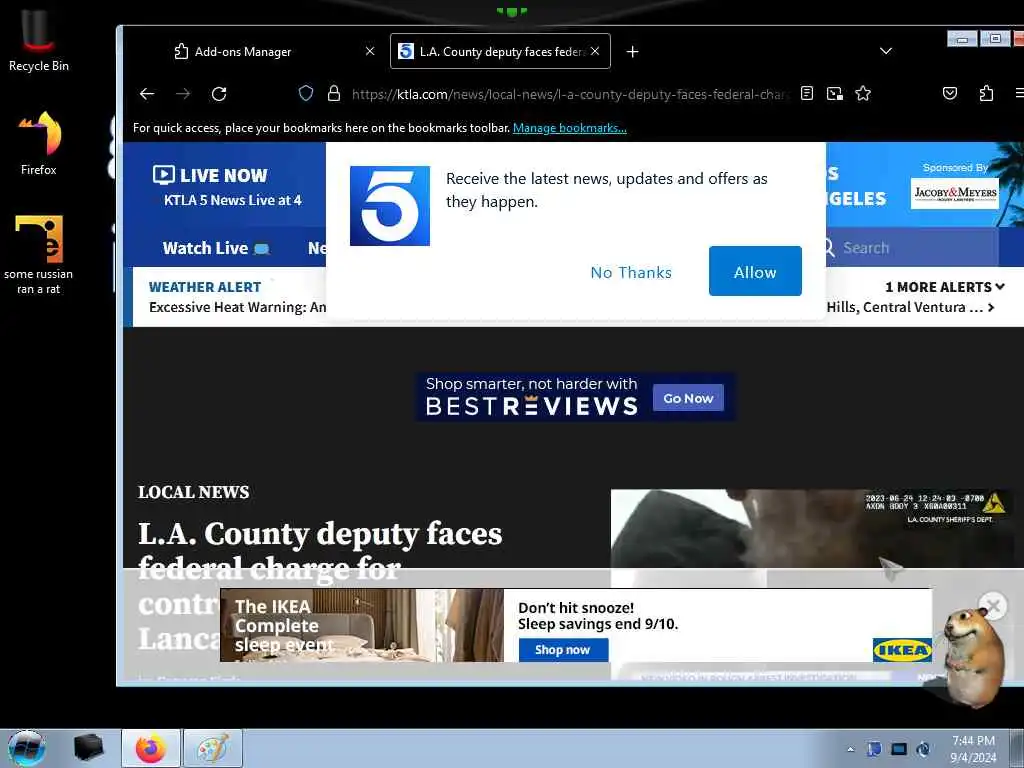Viewport: 1024px width, 768px height.
Task: Show hidden tray icons arrow
Action: (x=850, y=749)
